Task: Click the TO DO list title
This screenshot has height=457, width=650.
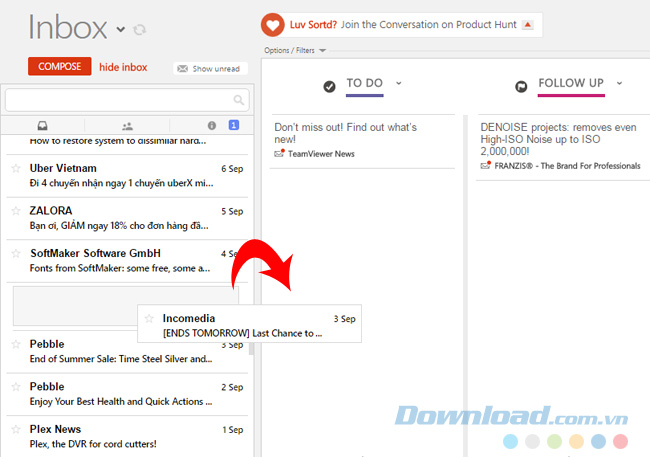Action: coord(364,83)
